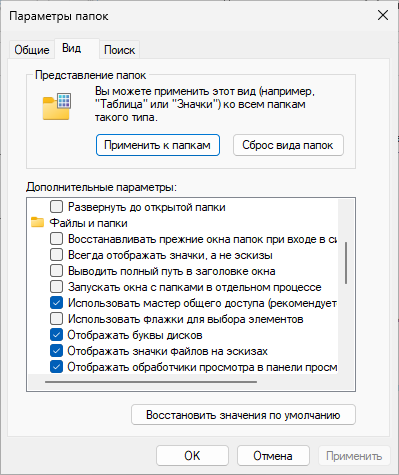Viewport: 399px width, 475px height.
Task: Tick Запускать окна с папками в отдельном процессе
Action: tap(56, 287)
